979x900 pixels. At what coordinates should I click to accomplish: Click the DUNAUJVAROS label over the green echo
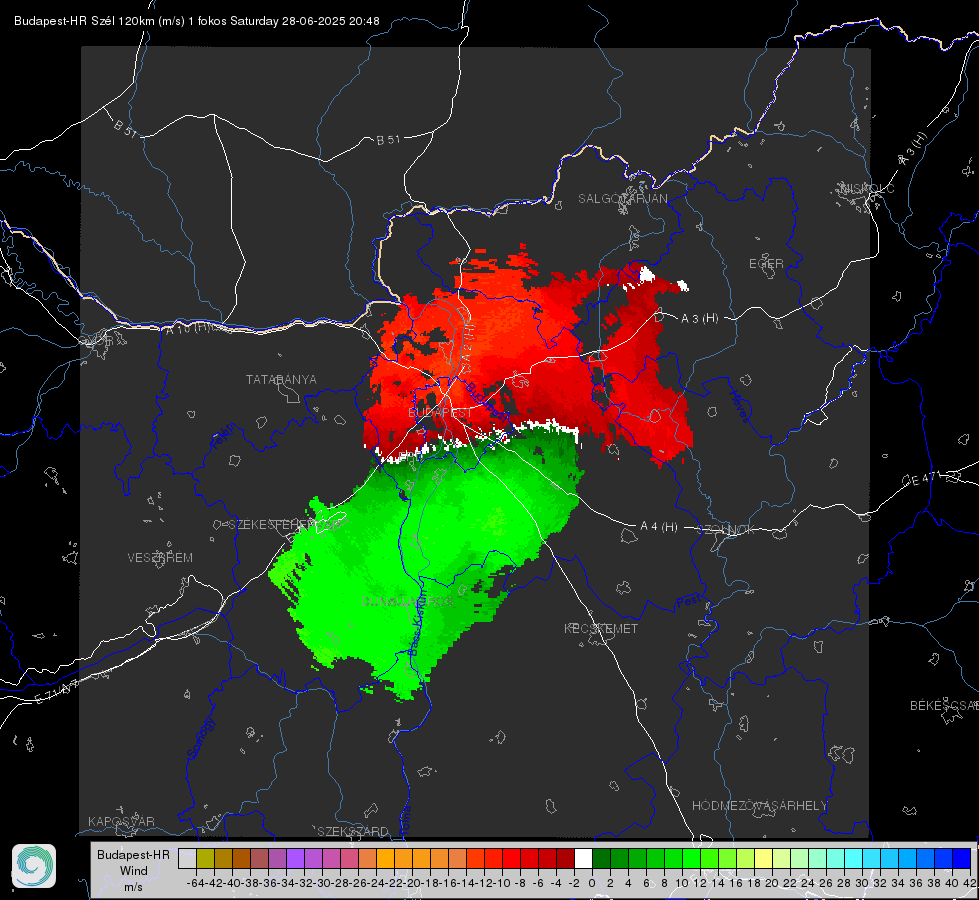407,601
